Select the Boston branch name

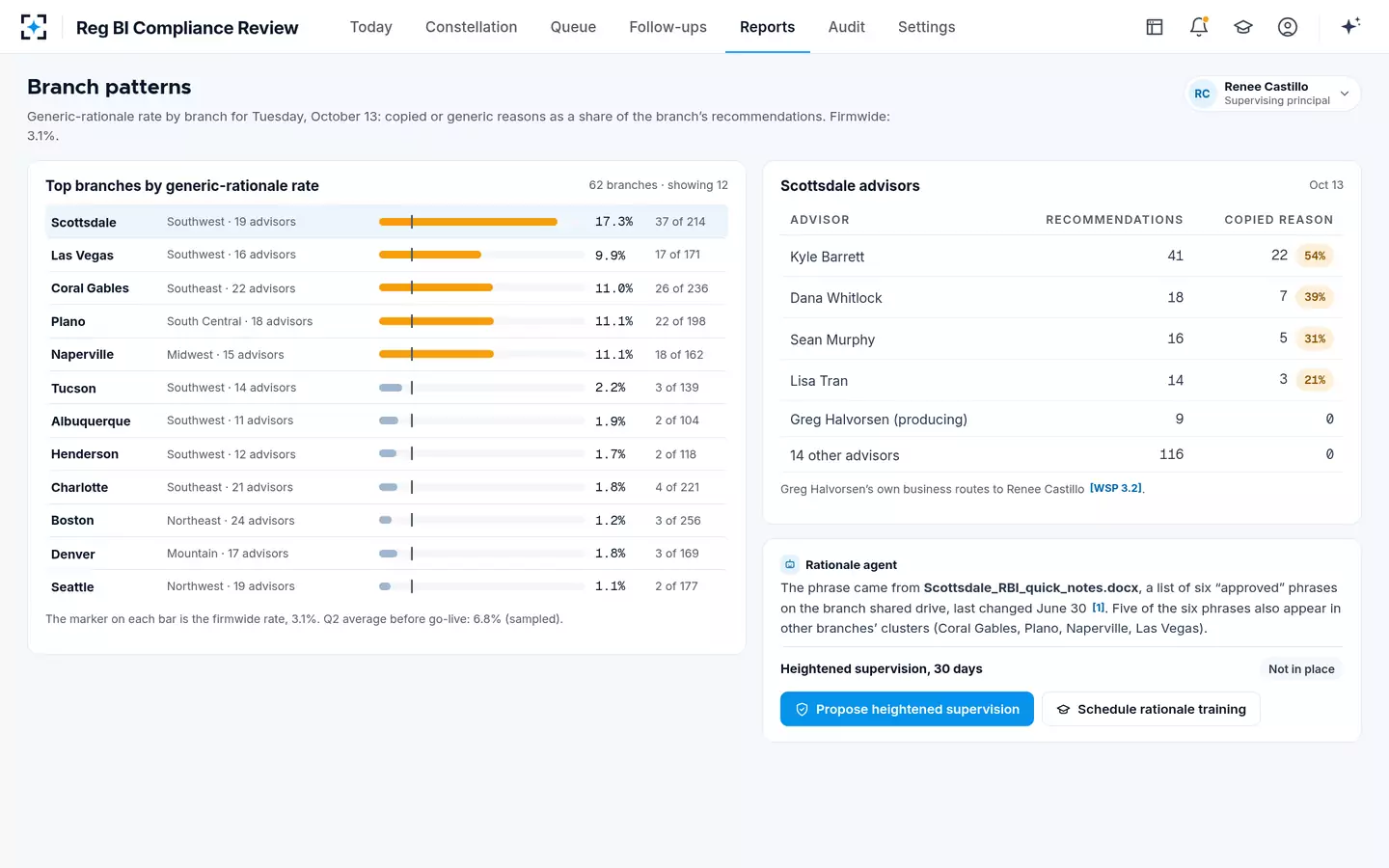(72, 521)
